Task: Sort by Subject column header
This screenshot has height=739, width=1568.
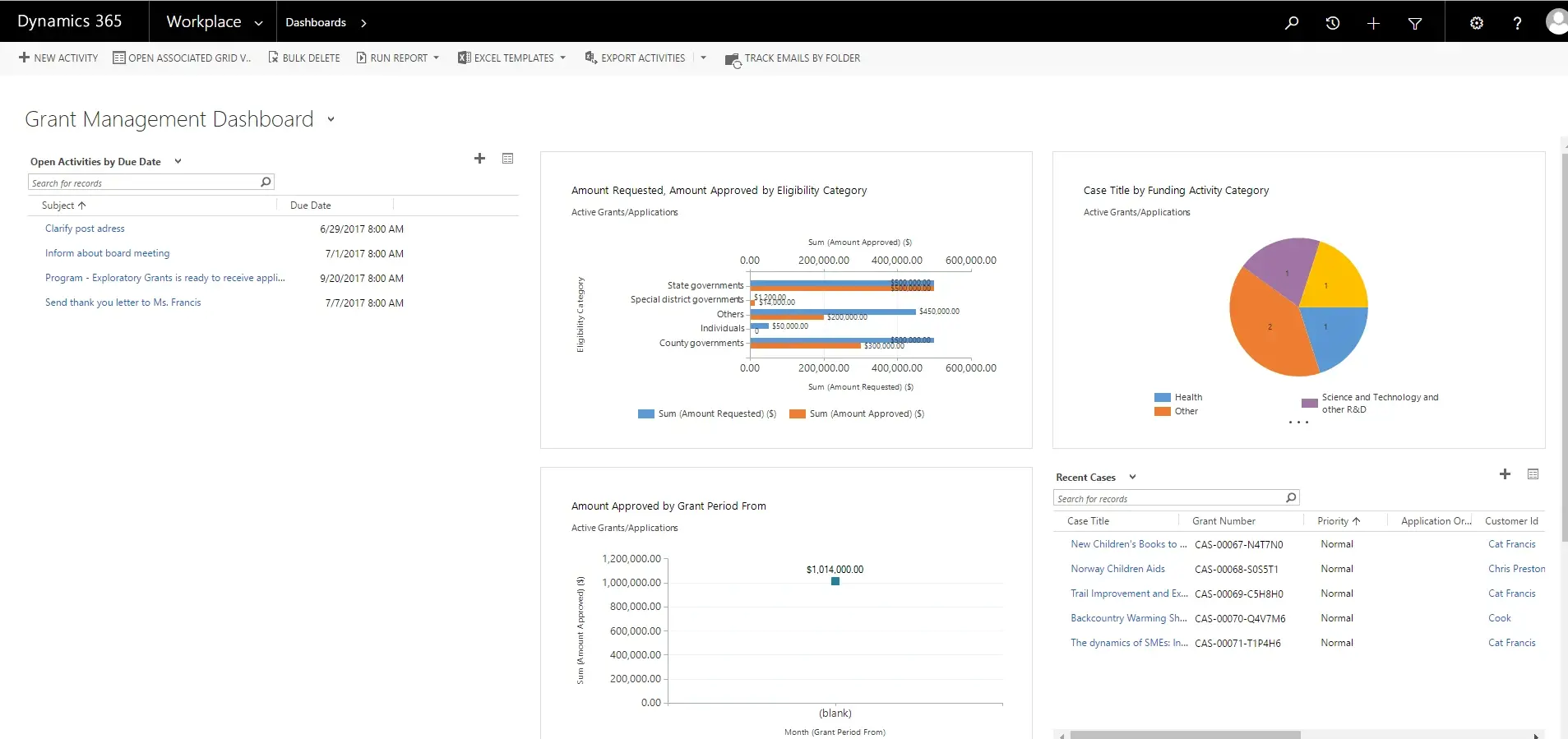Action: coord(64,206)
